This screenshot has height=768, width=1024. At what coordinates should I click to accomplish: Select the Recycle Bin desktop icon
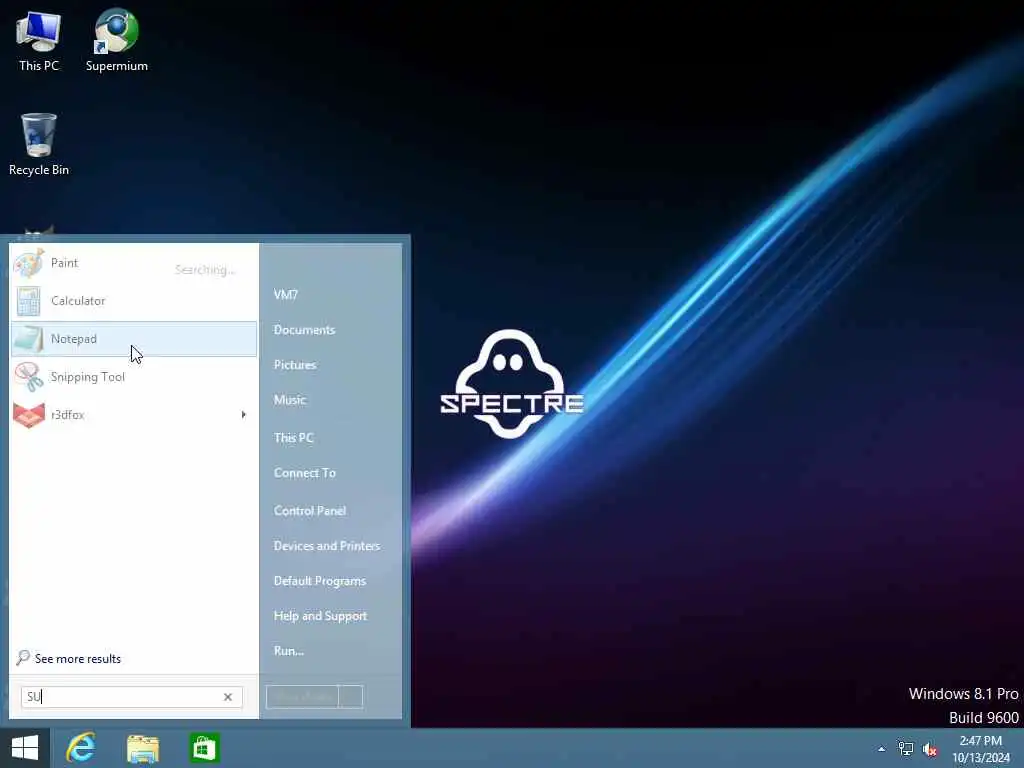pos(39,144)
